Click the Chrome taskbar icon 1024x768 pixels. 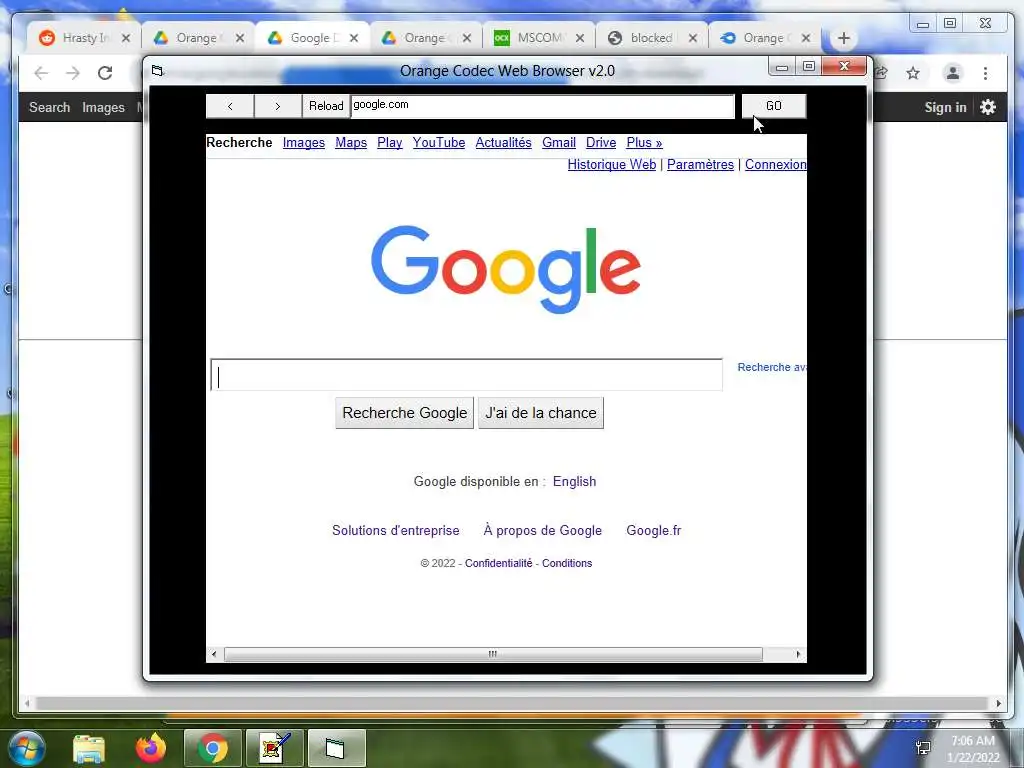tap(213, 748)
